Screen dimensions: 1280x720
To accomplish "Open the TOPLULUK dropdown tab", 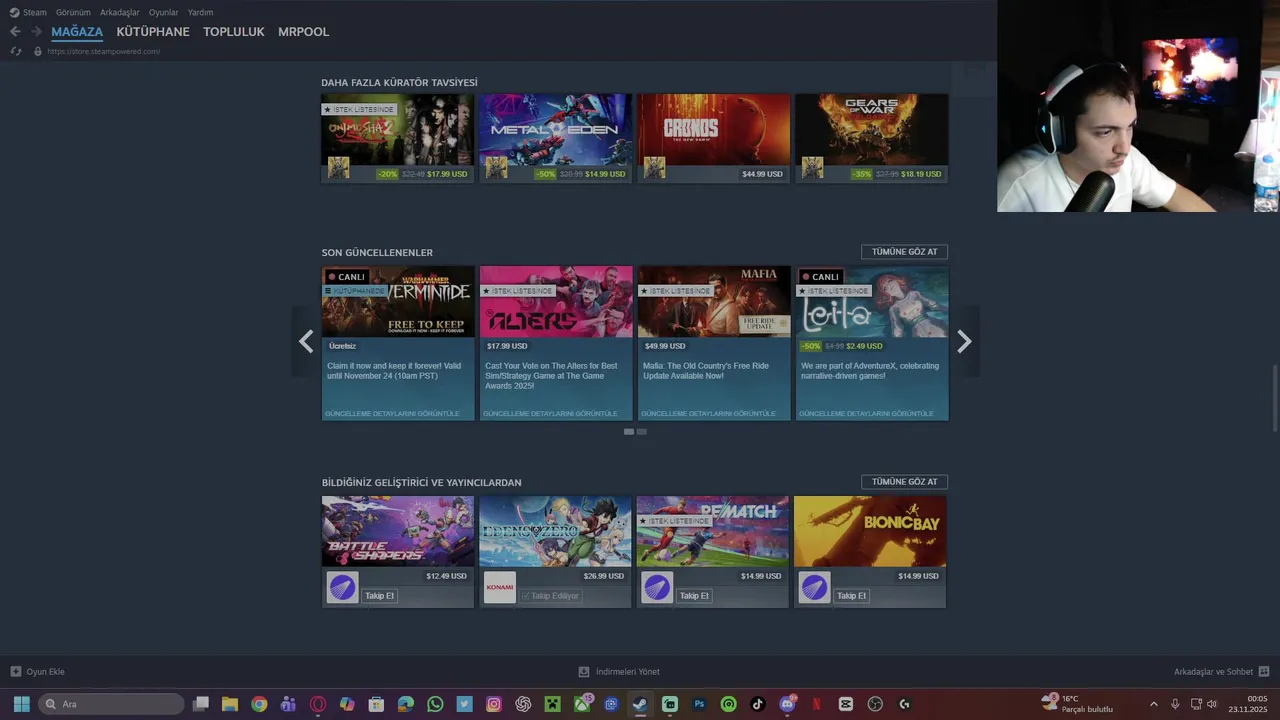I will 234,32.
